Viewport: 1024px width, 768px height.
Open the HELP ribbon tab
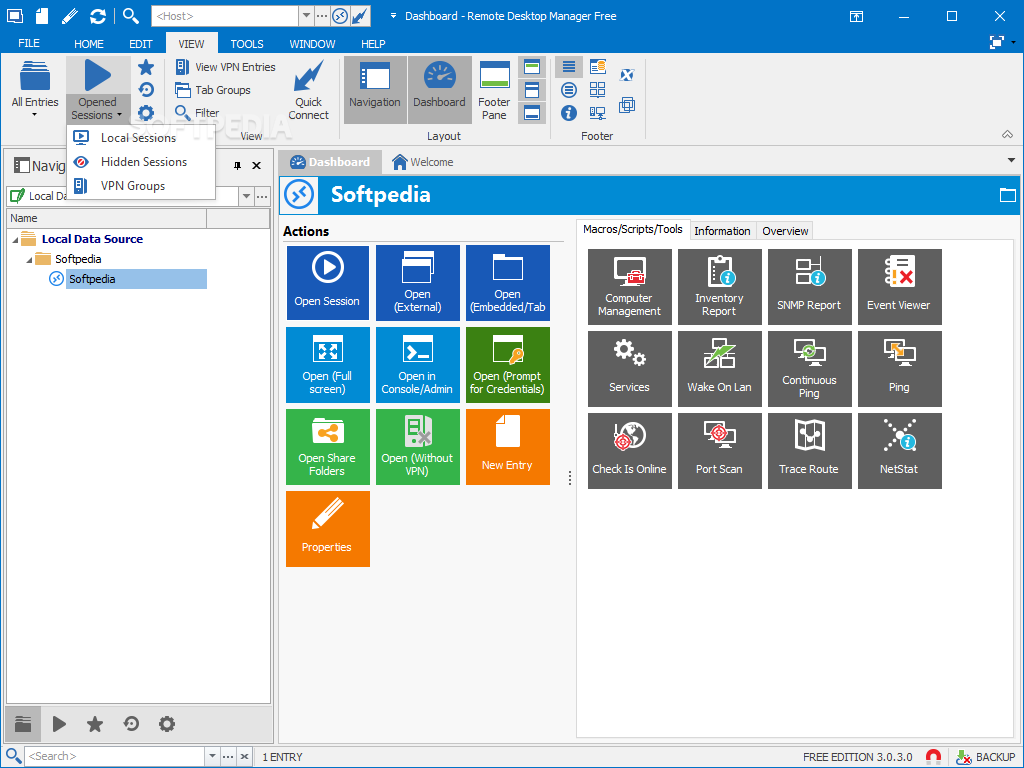[373, 44]
